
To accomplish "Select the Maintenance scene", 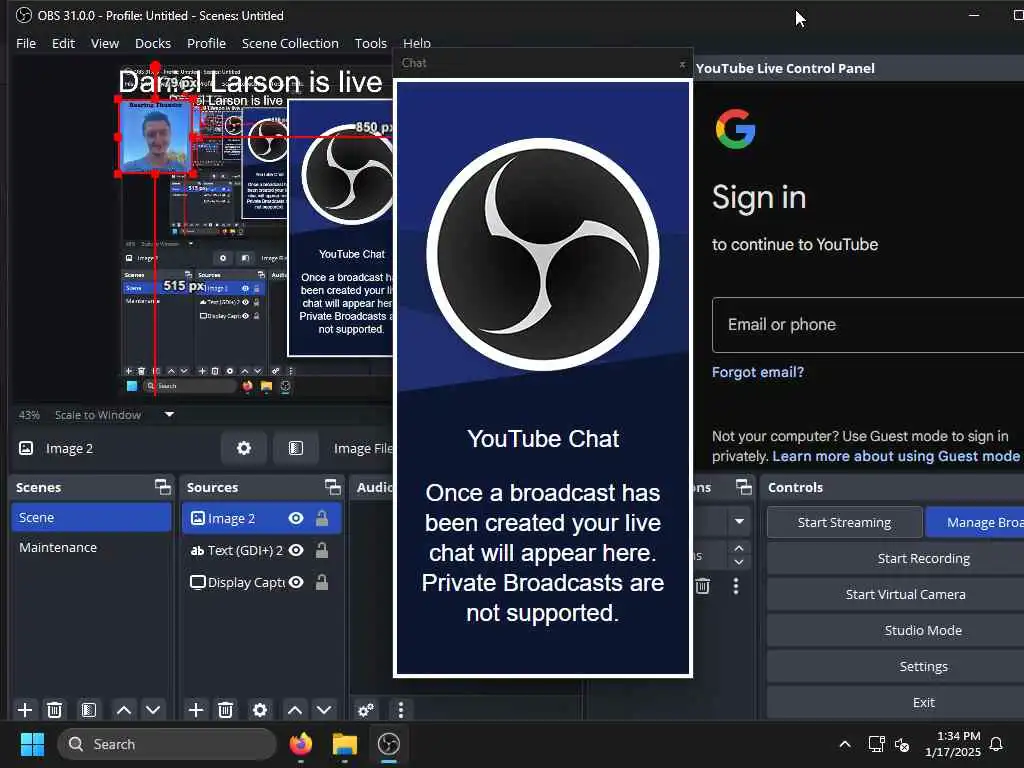I will 91,547.
